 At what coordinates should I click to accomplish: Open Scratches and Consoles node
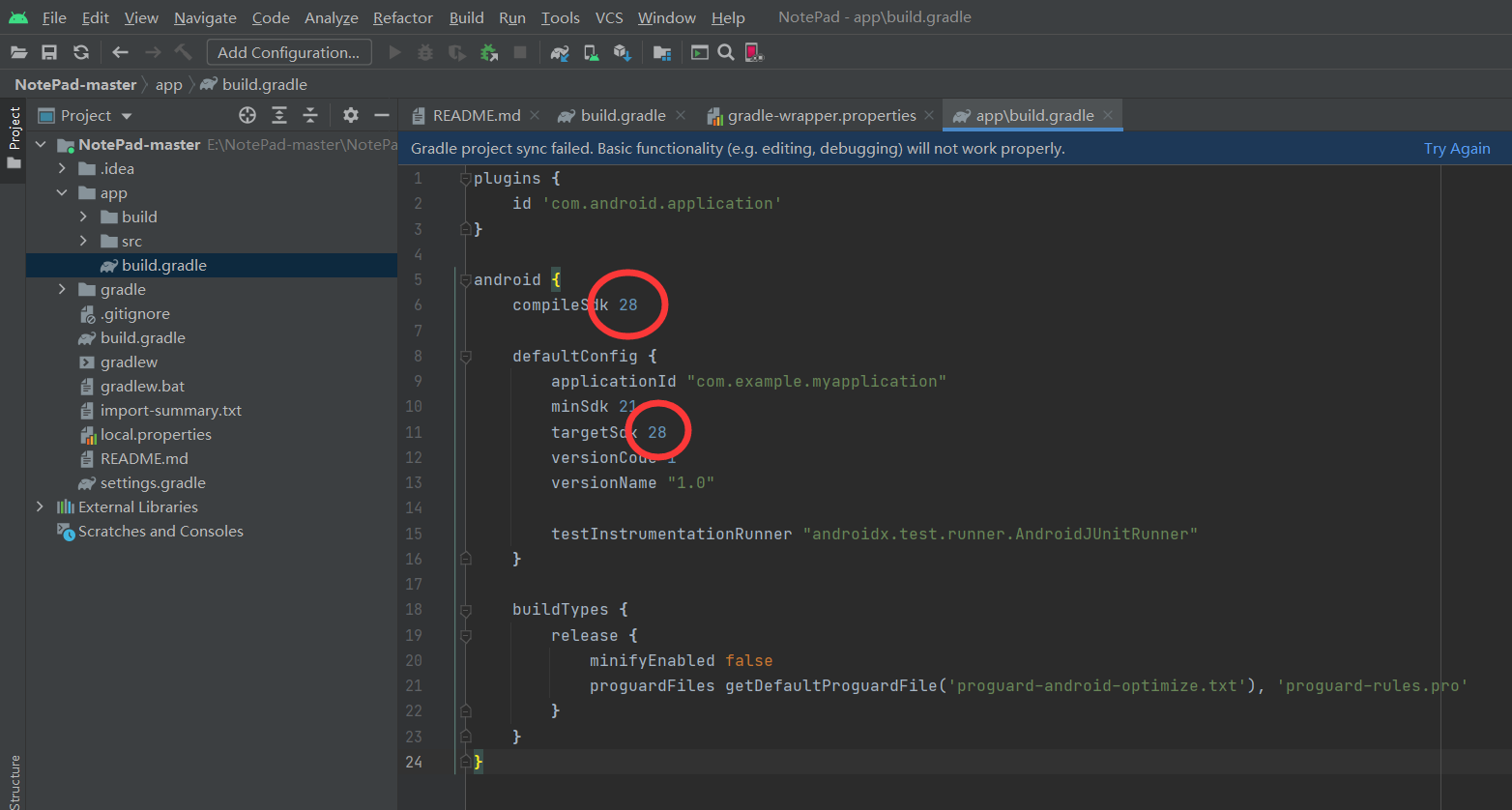point(160,531)
